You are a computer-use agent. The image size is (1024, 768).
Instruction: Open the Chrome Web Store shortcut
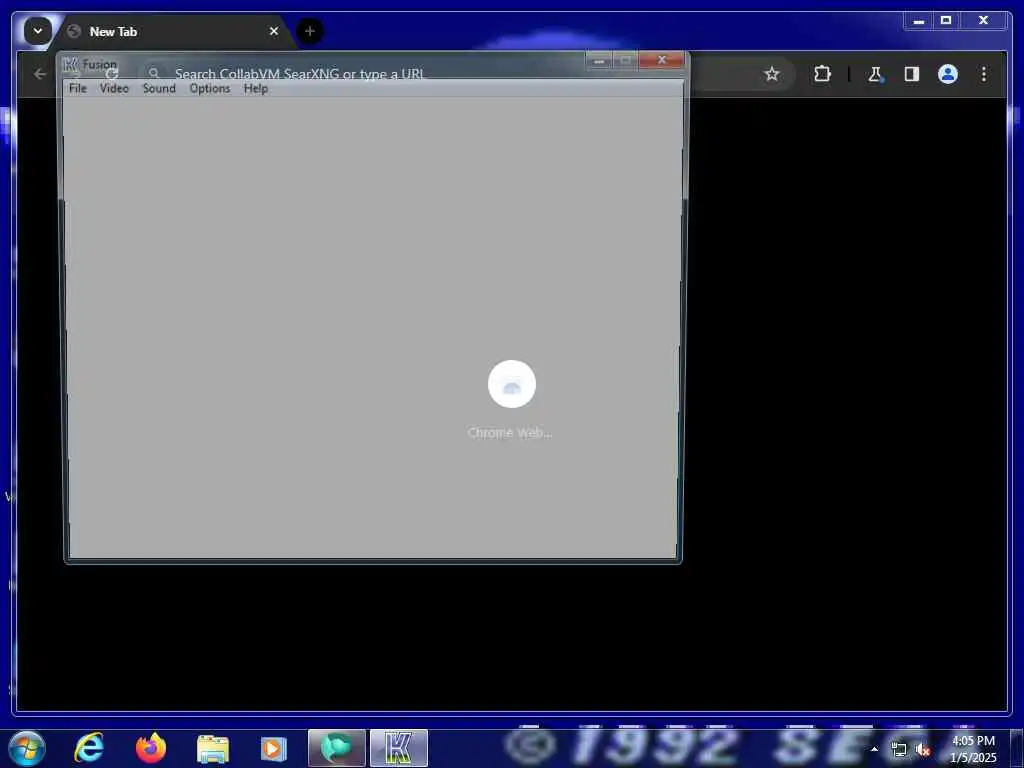coord(511,398)
